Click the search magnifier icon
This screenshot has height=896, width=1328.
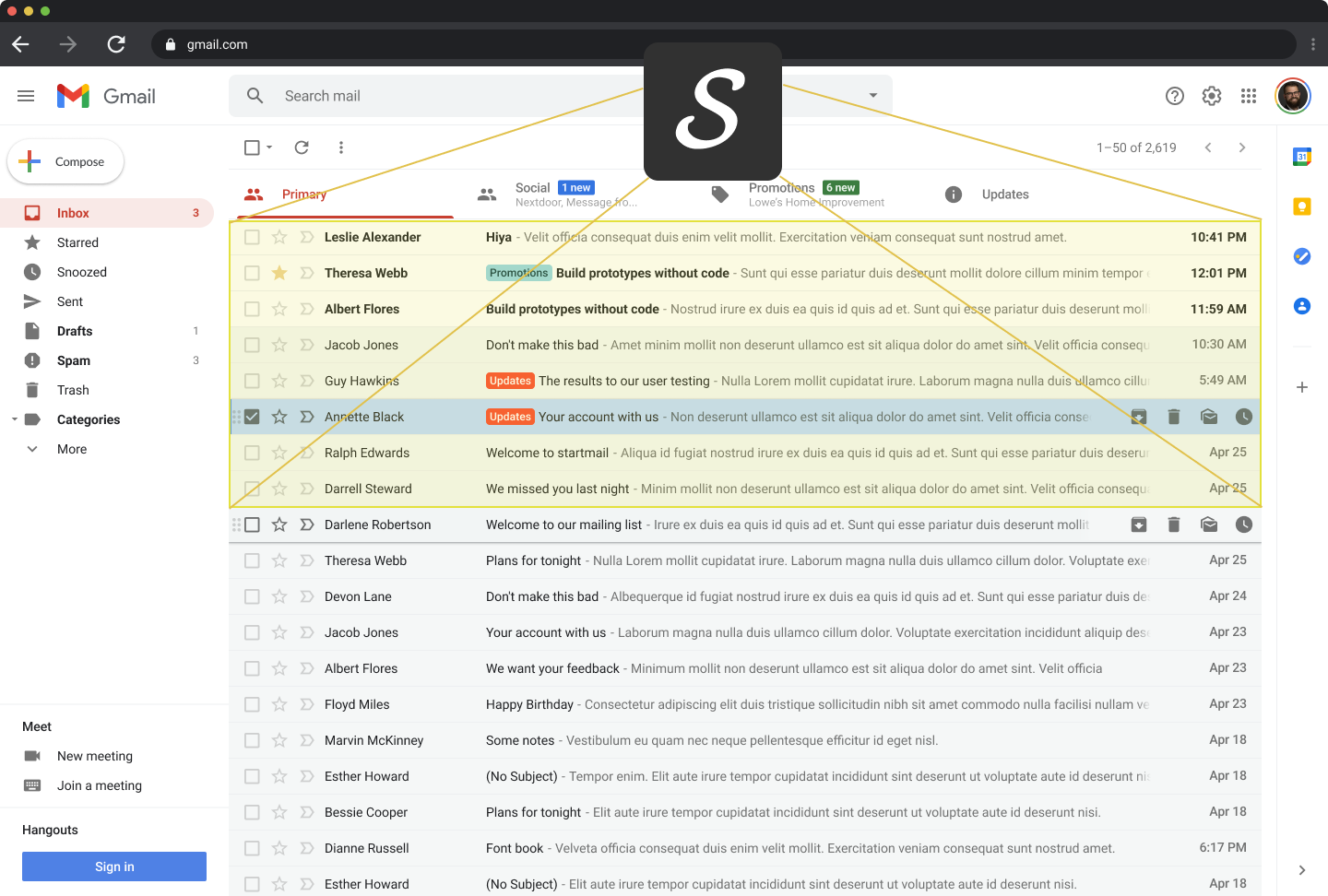coord(255,96)
